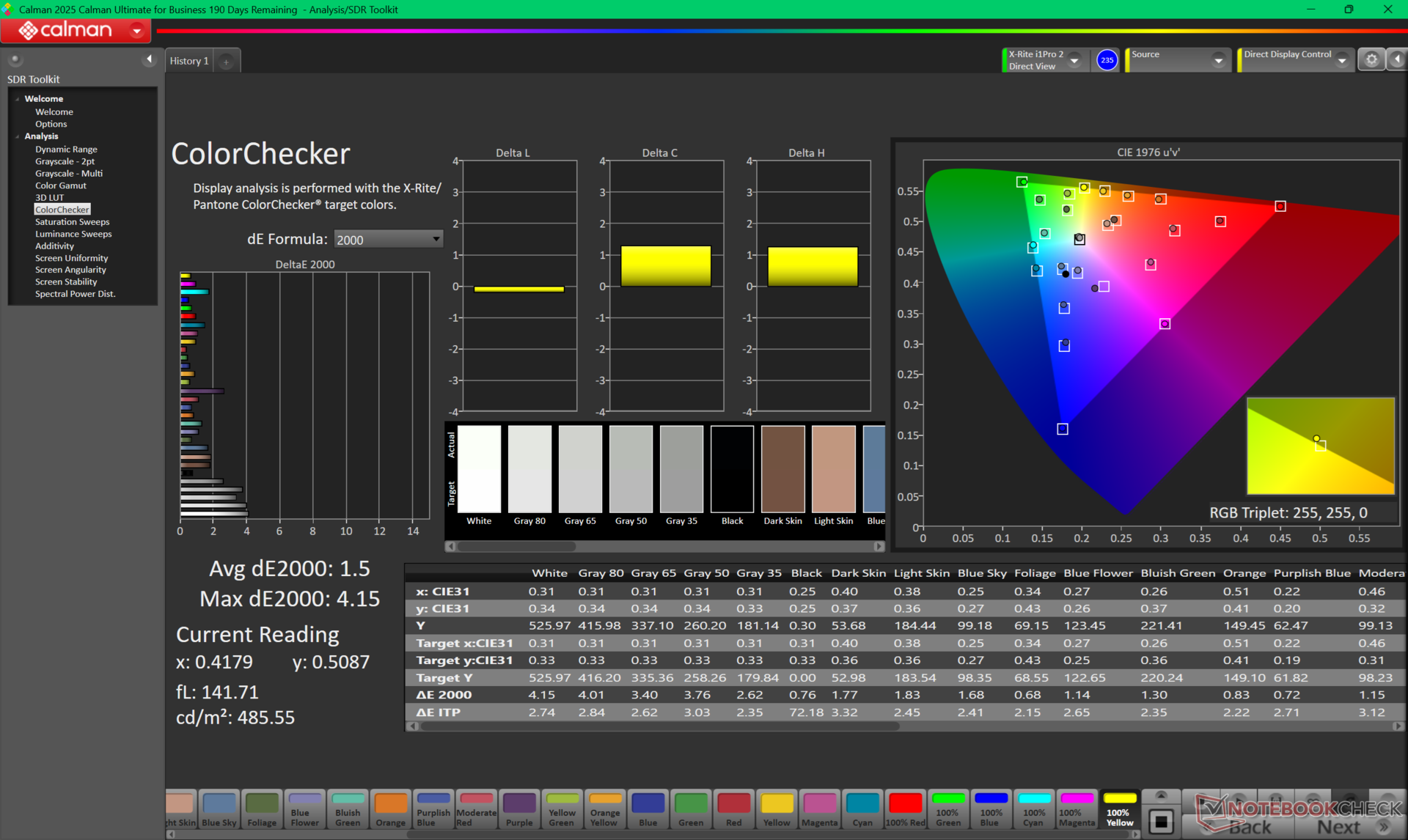Click the Next button
The width and height of the screenshot is (1408, 840).
[1339, 827]
